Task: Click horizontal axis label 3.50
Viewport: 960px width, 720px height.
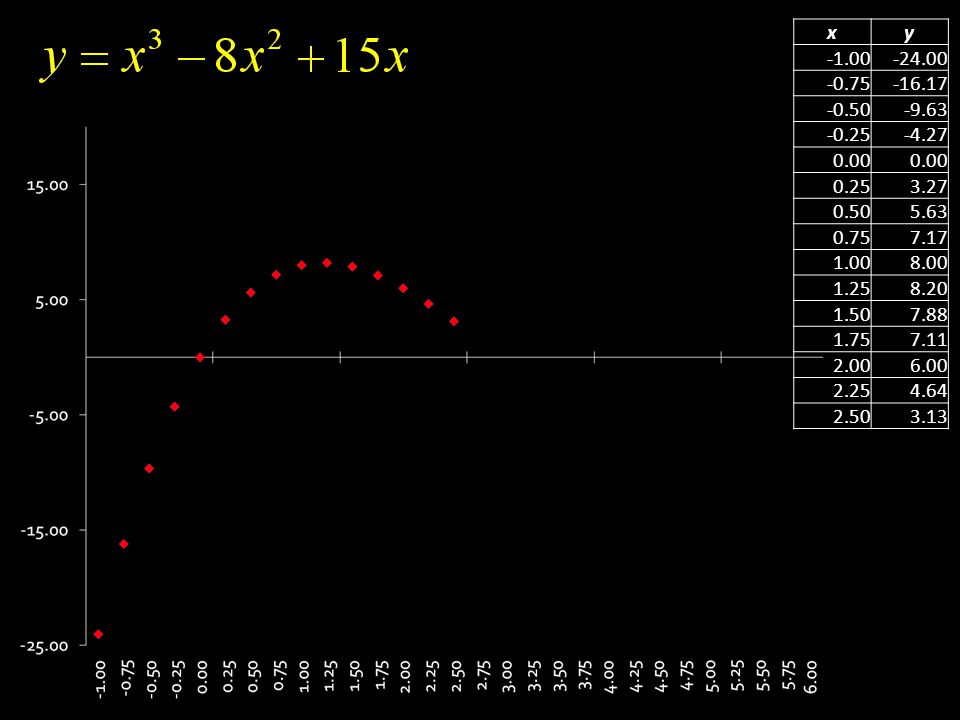Action: coord(560,676)
